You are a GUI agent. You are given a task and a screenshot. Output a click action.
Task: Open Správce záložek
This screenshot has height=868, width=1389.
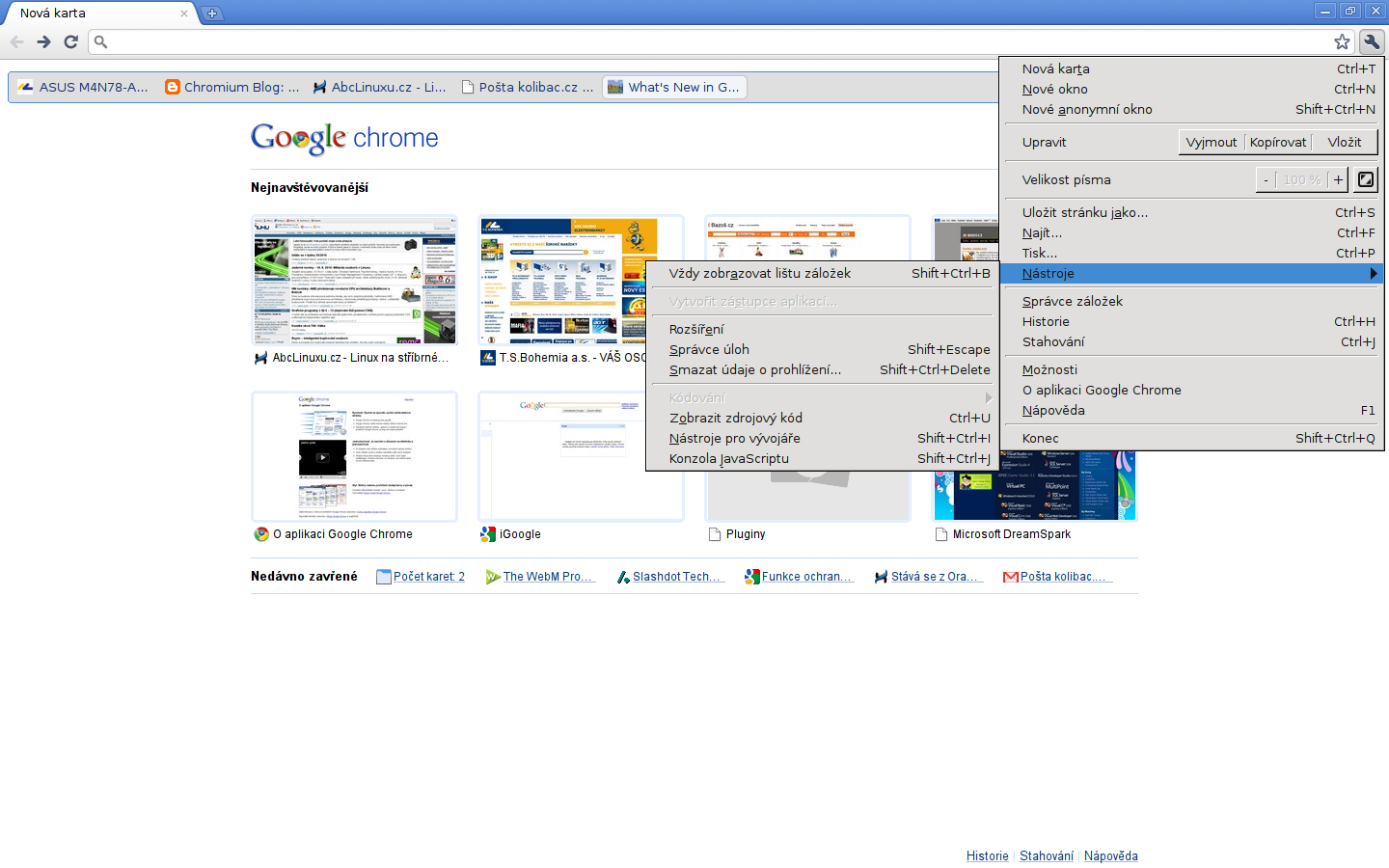coord(1191,301)
